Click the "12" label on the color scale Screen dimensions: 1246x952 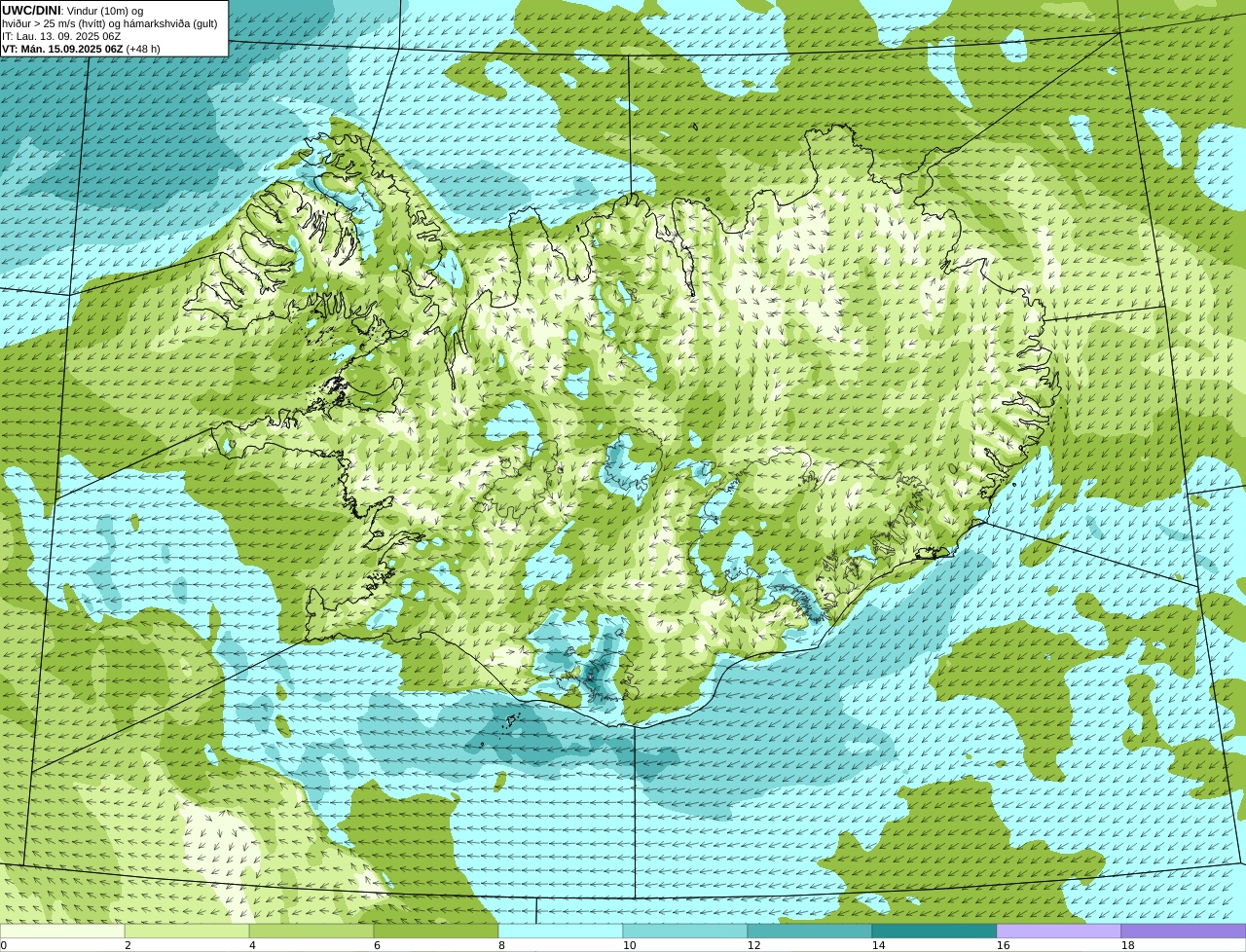(753, 945)
